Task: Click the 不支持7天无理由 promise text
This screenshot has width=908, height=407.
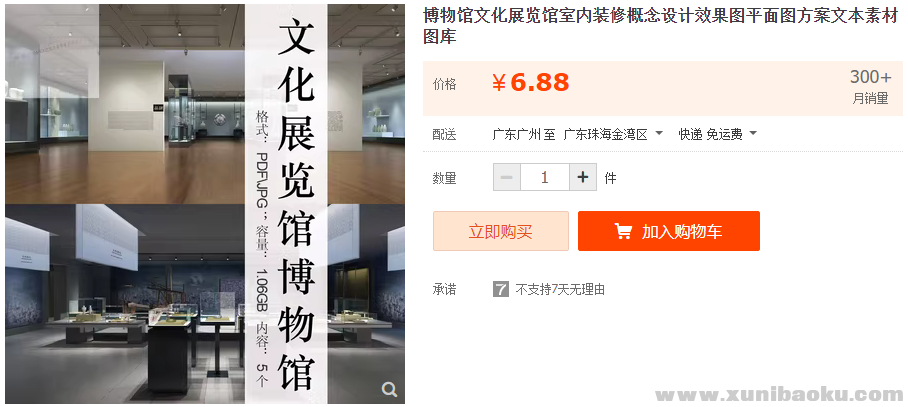Action: click(x=561, y=289)
